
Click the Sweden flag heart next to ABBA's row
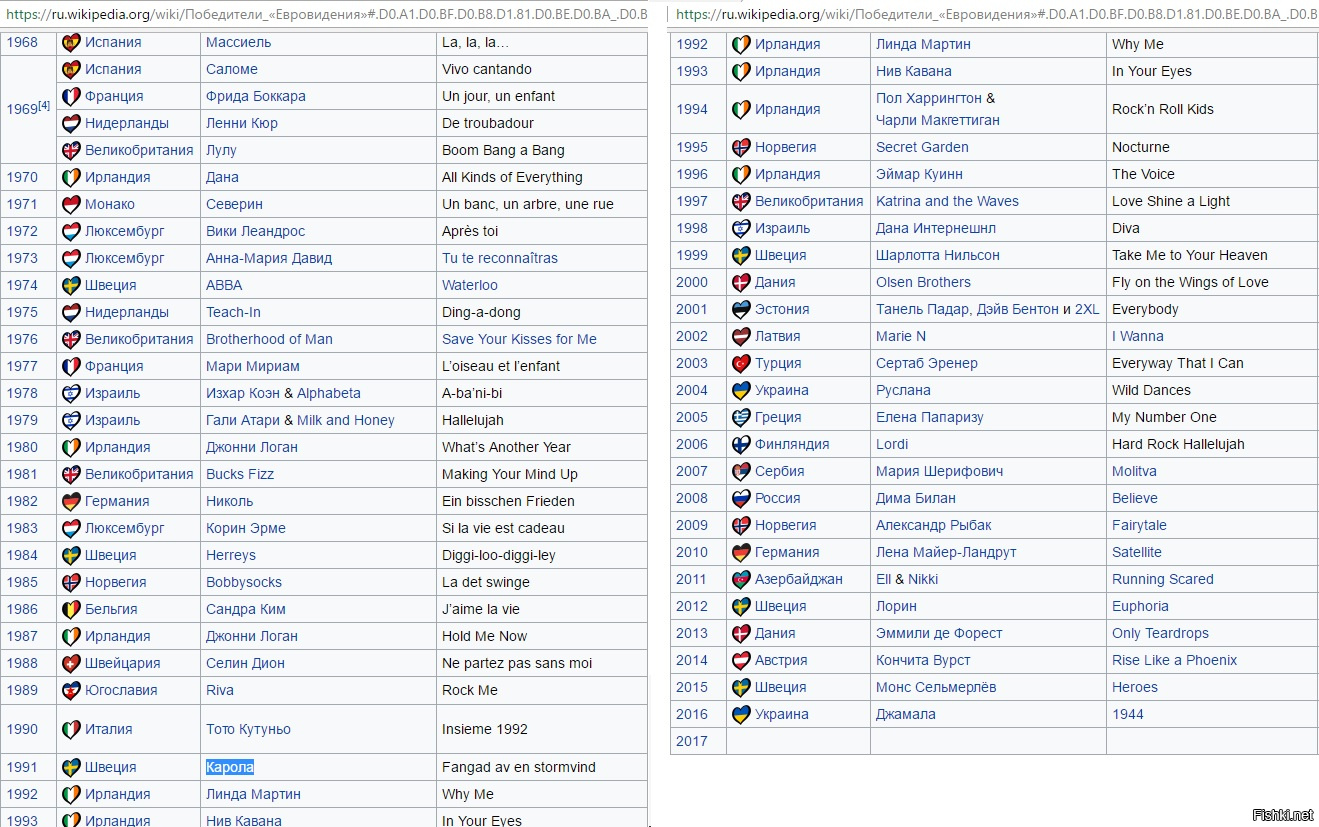71,286
